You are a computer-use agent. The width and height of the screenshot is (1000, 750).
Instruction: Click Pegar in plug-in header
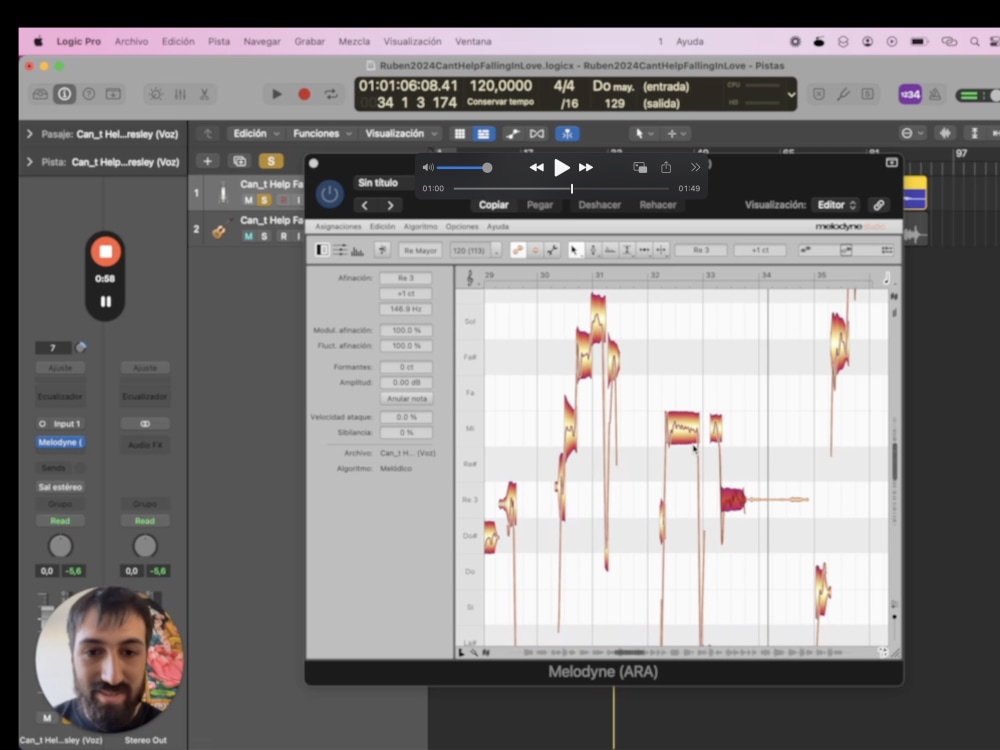[x=540, y=205]
